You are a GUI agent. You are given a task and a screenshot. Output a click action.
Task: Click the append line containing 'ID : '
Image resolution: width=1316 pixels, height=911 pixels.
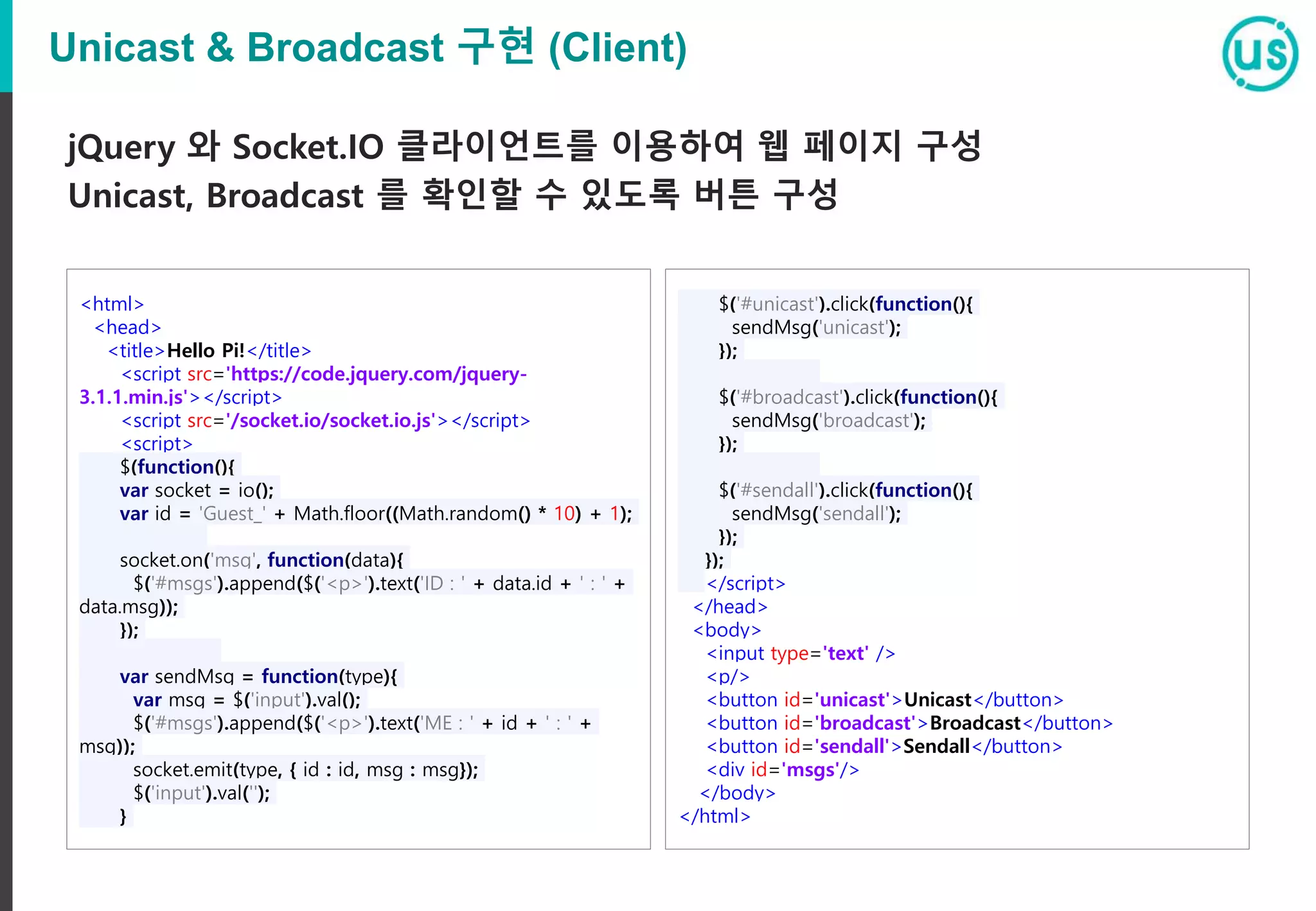pyautogui.click(x=379, y=583)
